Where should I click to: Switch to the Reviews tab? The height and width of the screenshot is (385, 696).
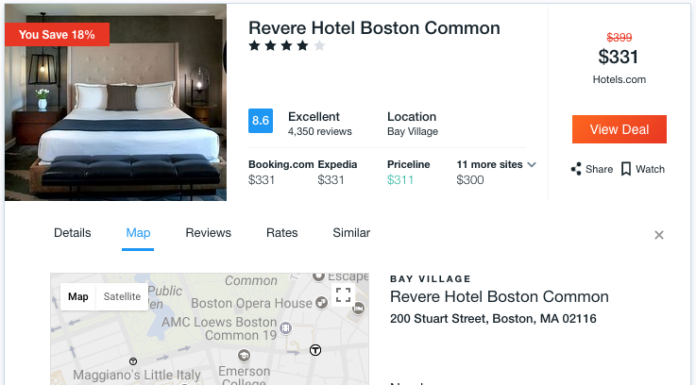pos(208,233)
